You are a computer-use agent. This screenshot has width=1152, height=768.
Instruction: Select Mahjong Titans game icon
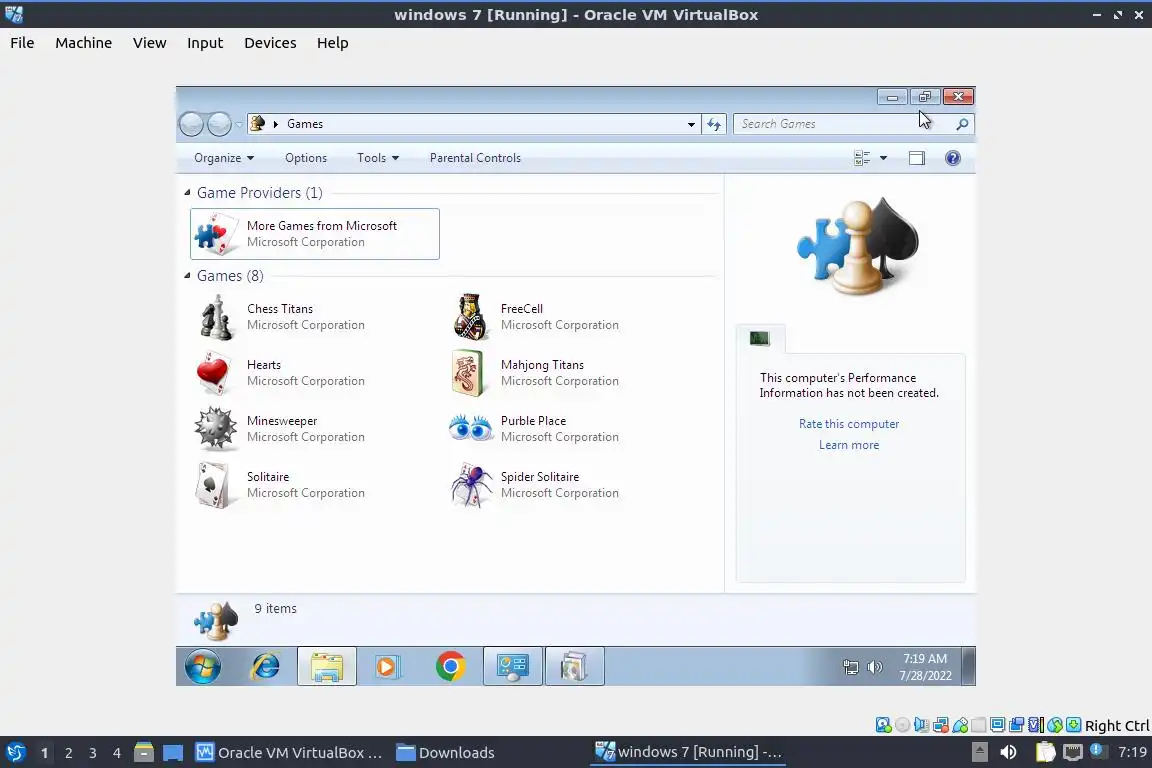pos(467,373)
